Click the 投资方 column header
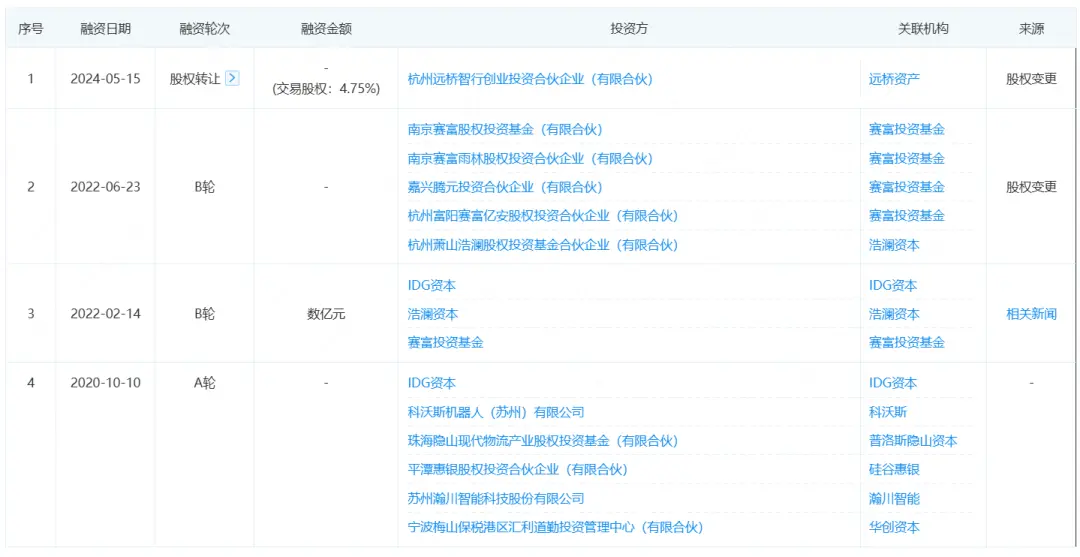The image size is (1080, 557). pyautogui.click(x=629, y=29)
